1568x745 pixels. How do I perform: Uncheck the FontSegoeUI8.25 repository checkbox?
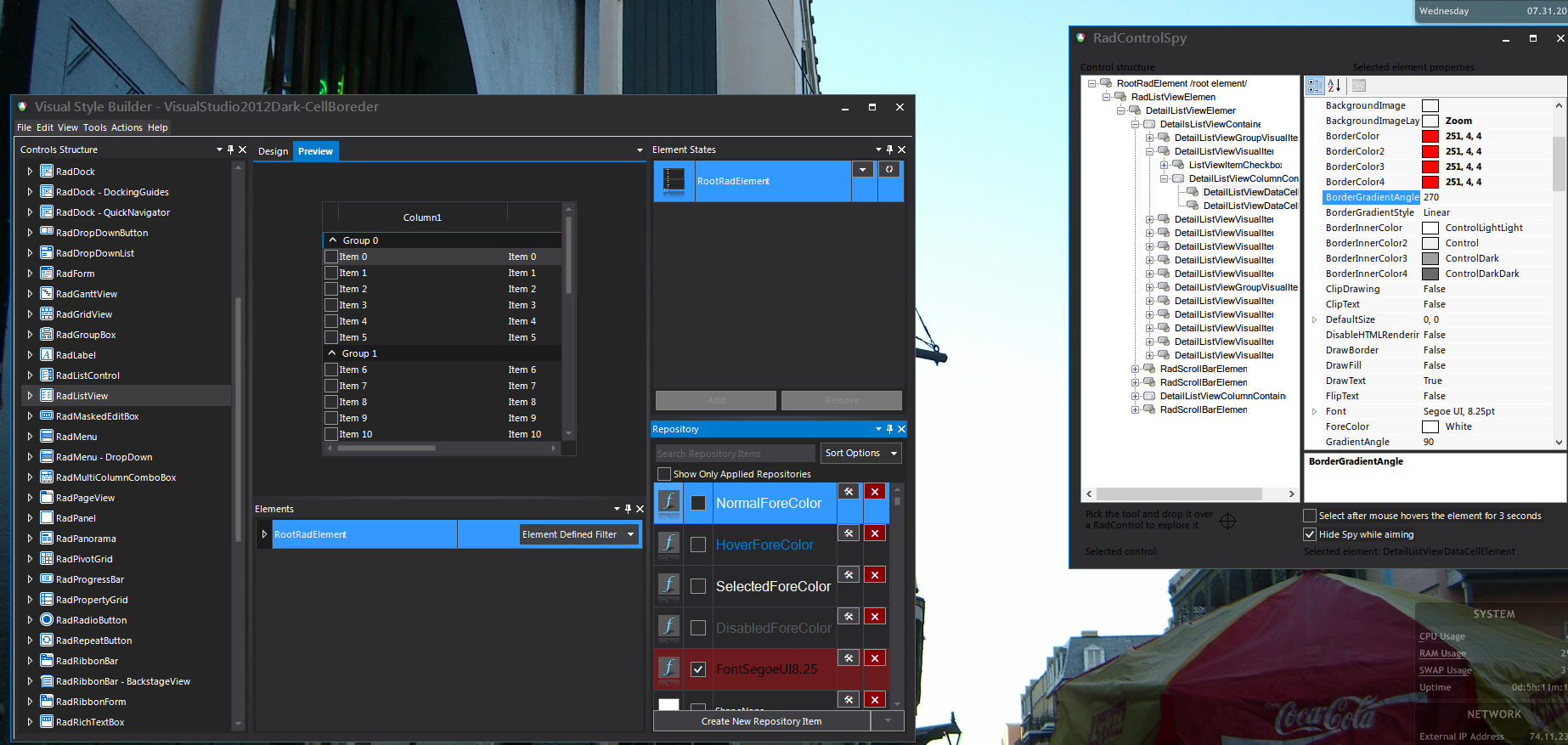(698, 669)
